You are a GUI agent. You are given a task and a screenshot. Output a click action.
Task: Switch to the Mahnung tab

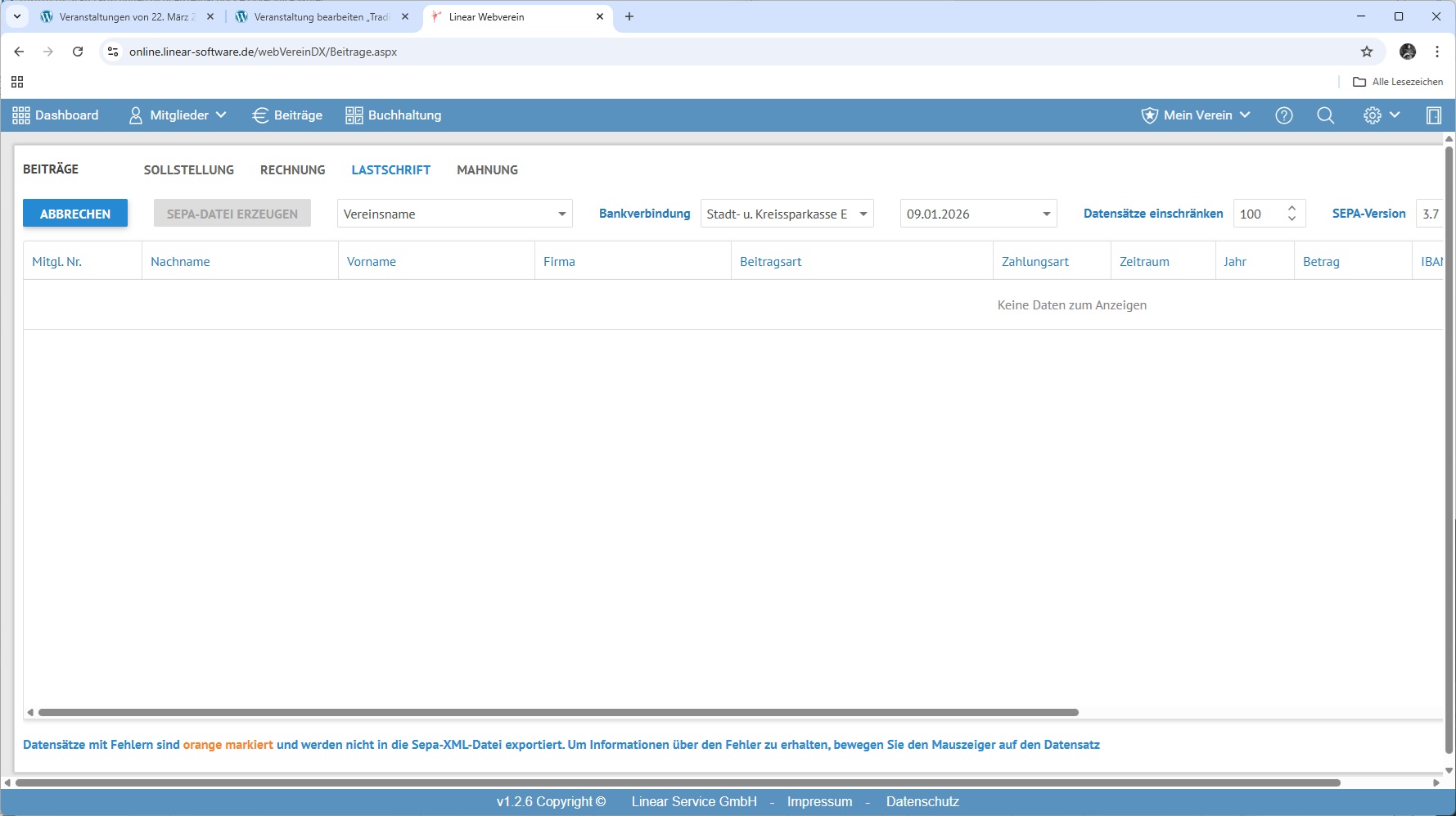click(487, 170)
